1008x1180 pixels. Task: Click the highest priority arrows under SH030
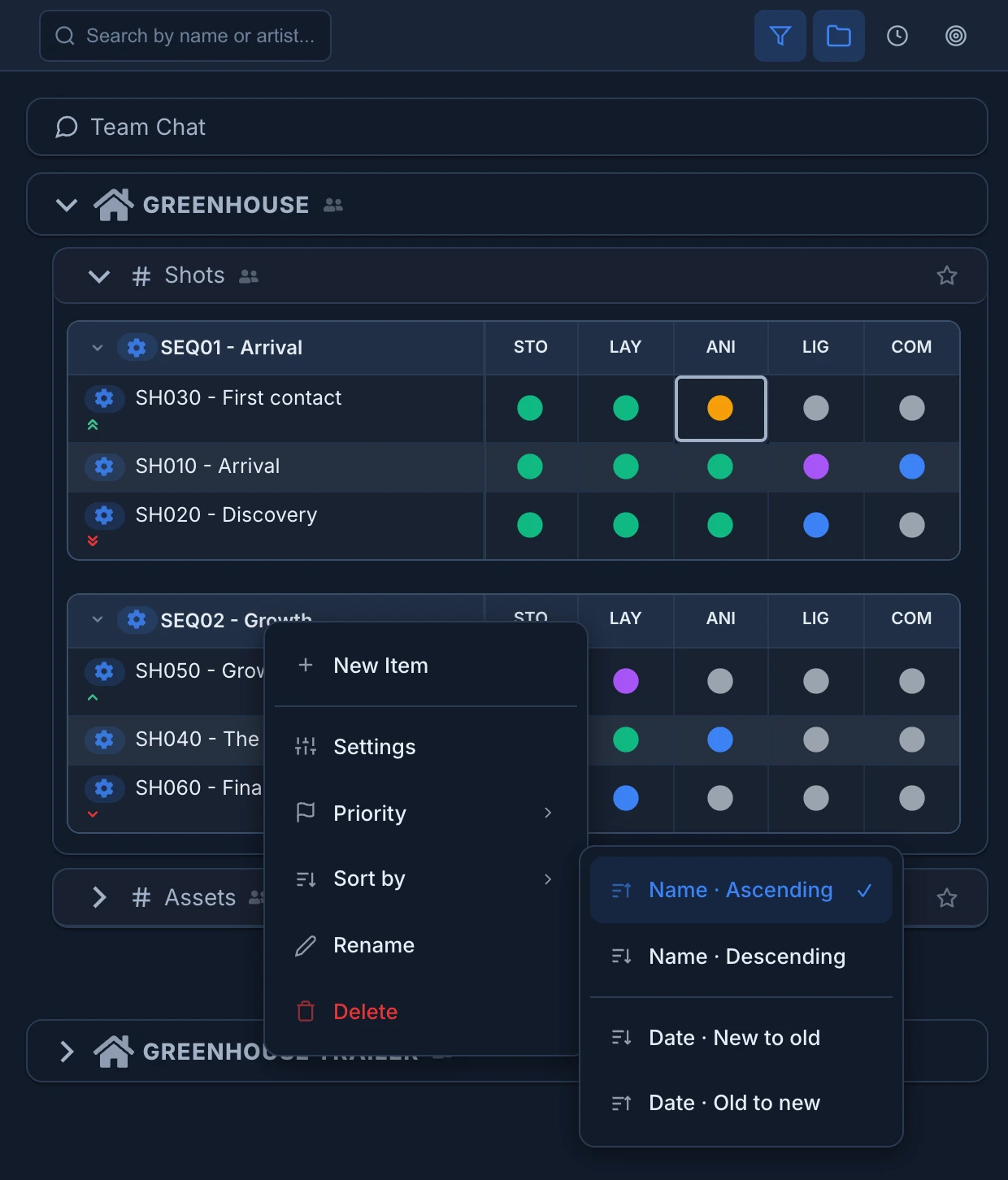point(93,425)
